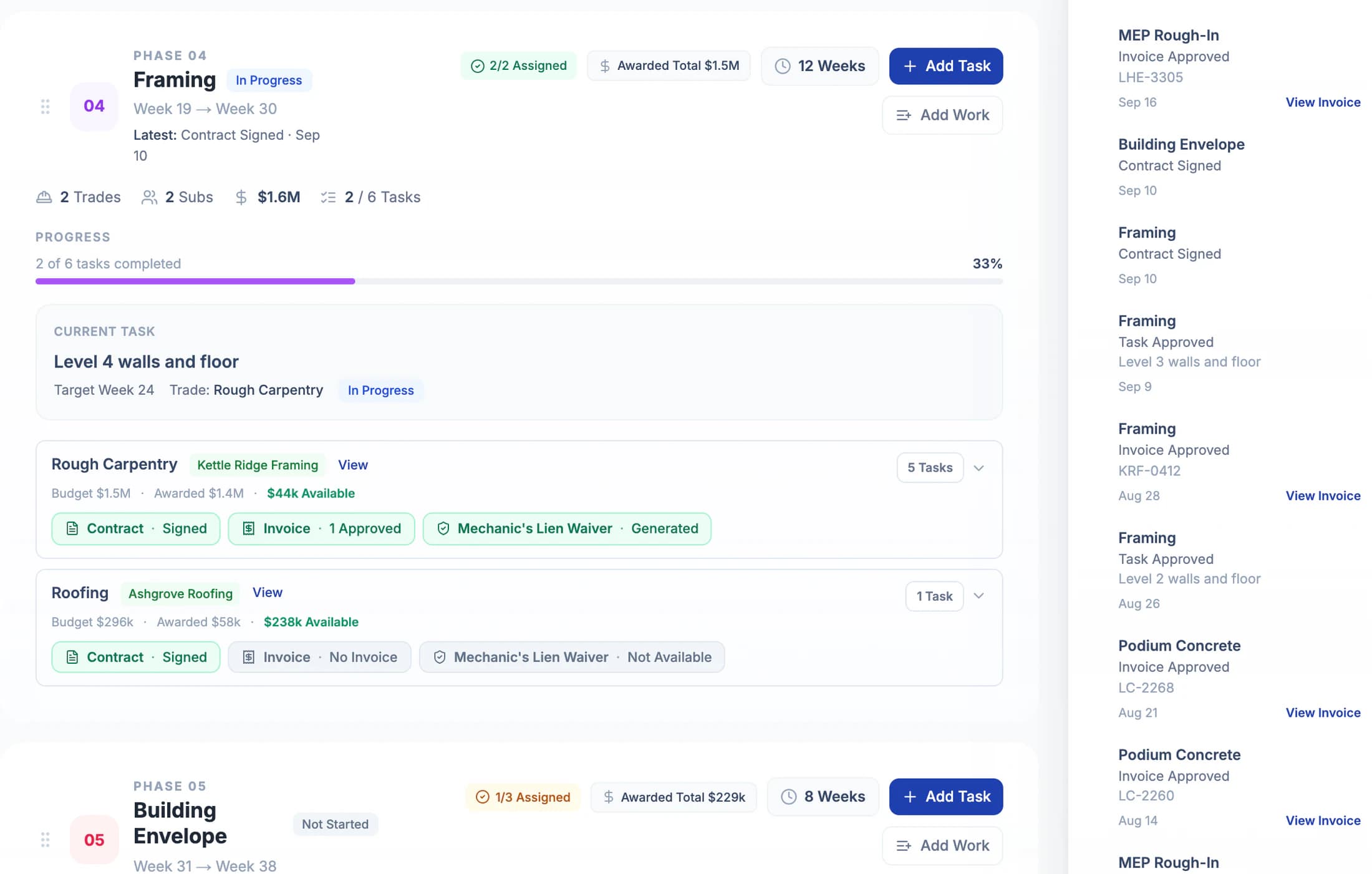Click the hard hat icon next to 2 Trades
This screenshot has width=1372, height=874.
tap(44, 197)
